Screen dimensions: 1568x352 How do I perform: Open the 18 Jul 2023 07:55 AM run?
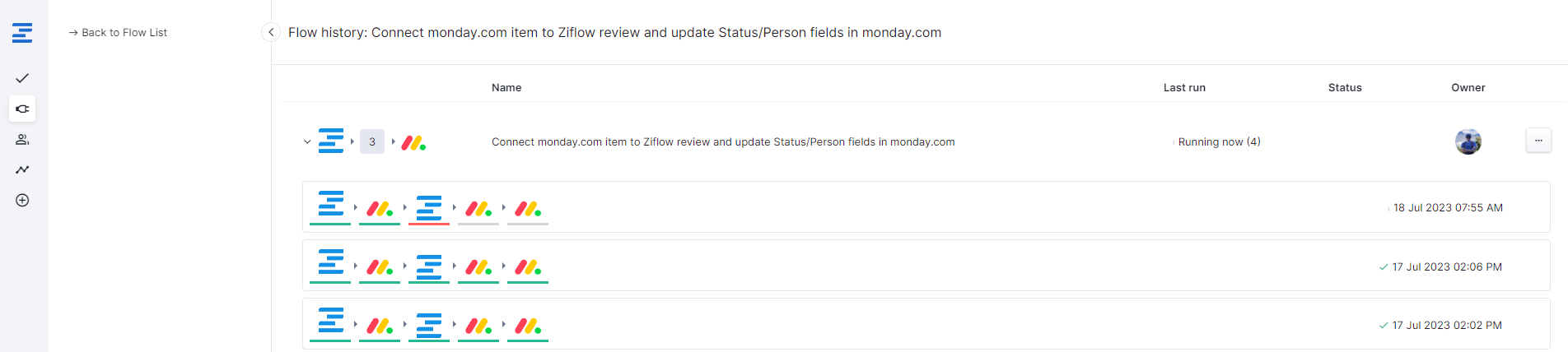pos(1447,207)
